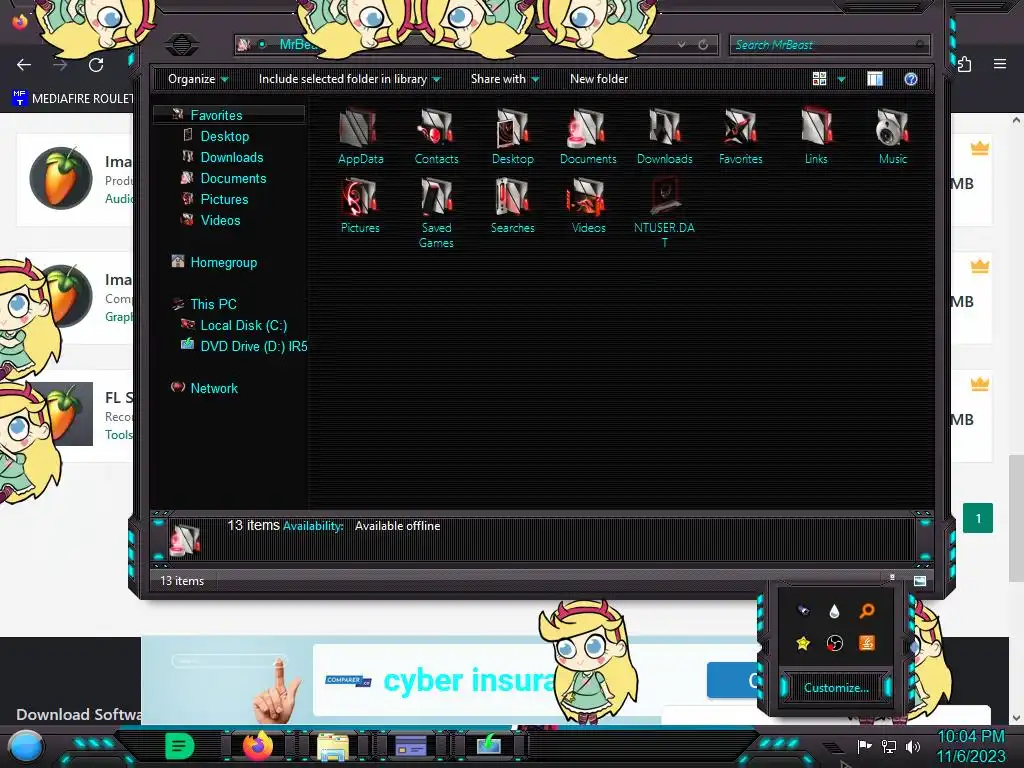Click the water drop tray icon
This screenshot has width=1024, height=768.
pyautogui.click(x=834, y=611)
